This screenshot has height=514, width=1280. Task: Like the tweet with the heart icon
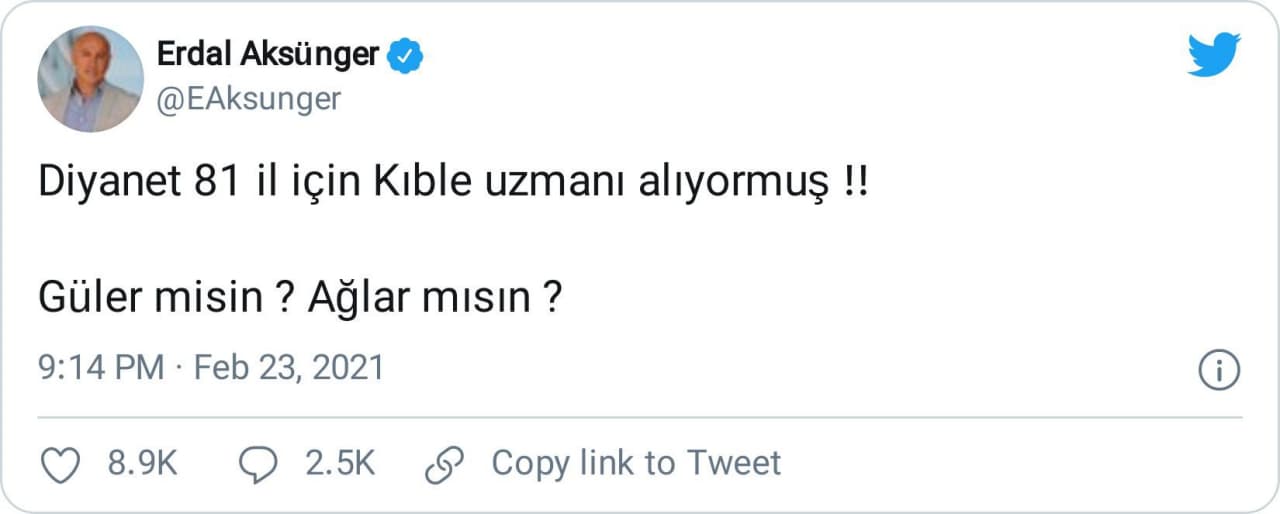[x=62, y=463]
